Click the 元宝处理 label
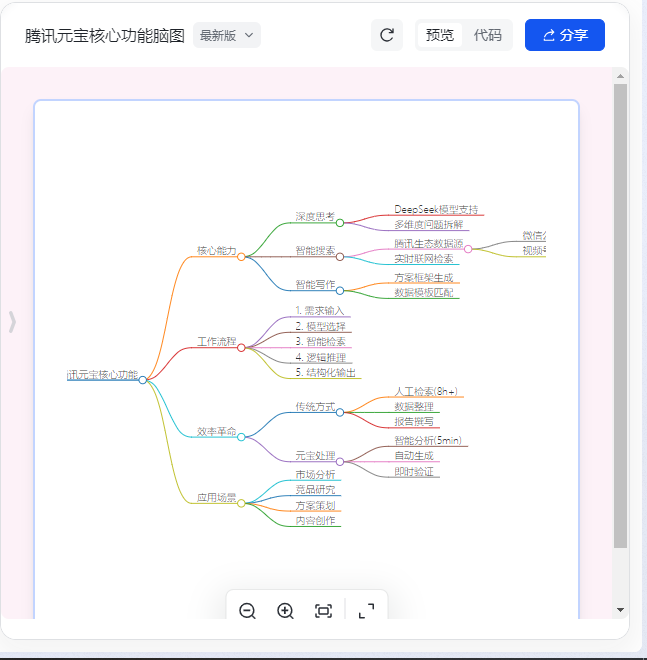Viewport: 647px width, 660px height. click(315, 456)
